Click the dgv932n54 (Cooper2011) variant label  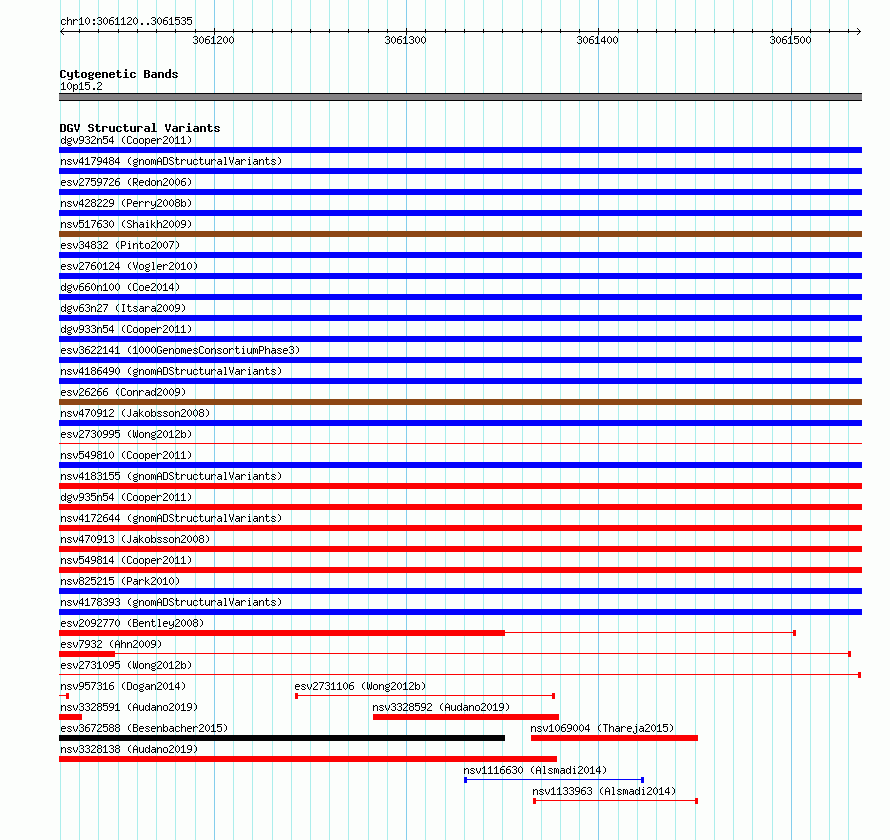click(x=126, y=140)
